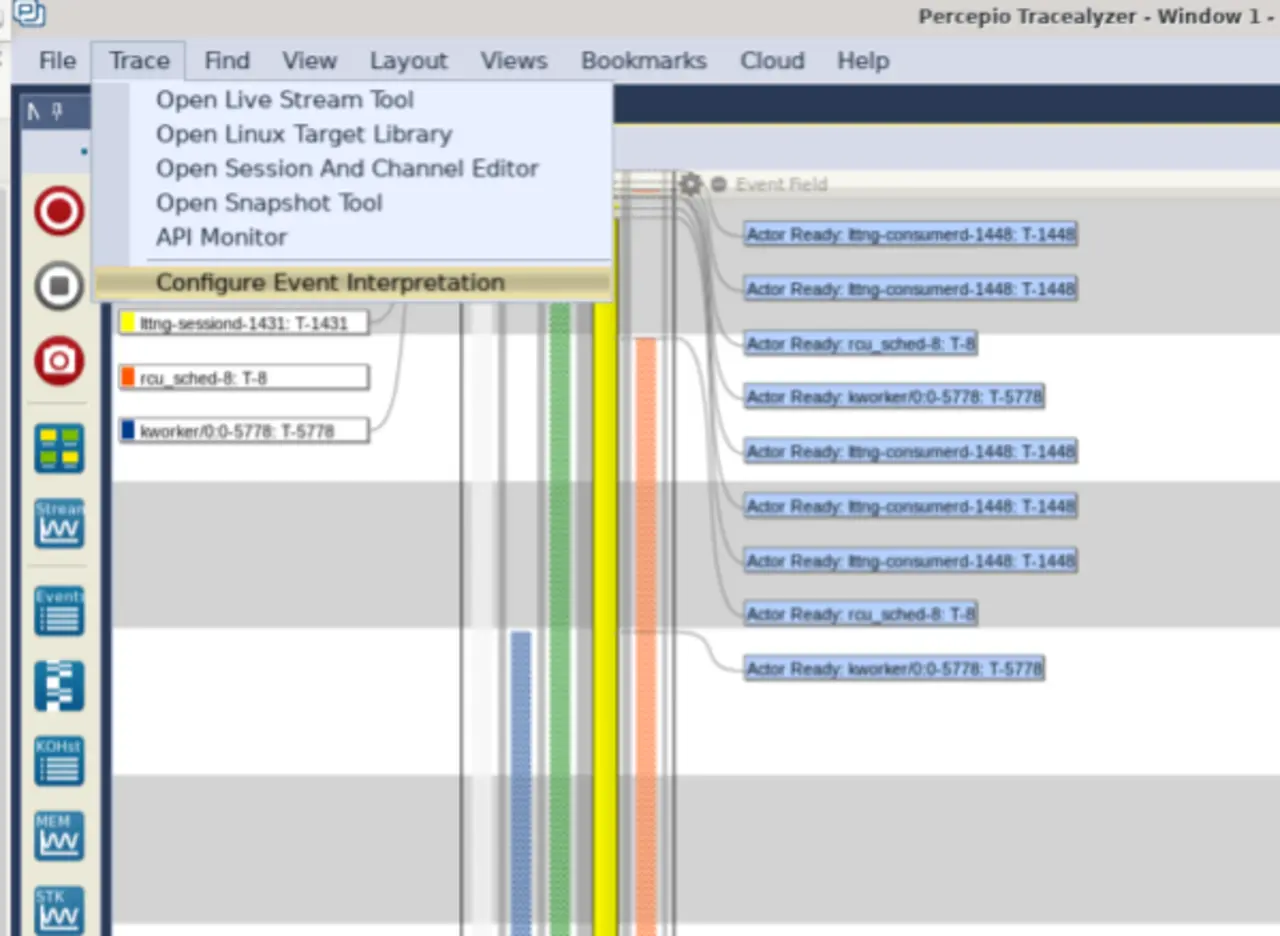The width and height of the screenshot is (1280, 936).
Task: Select Open Snapshot Tool menu entry
Action: point(269,203)
